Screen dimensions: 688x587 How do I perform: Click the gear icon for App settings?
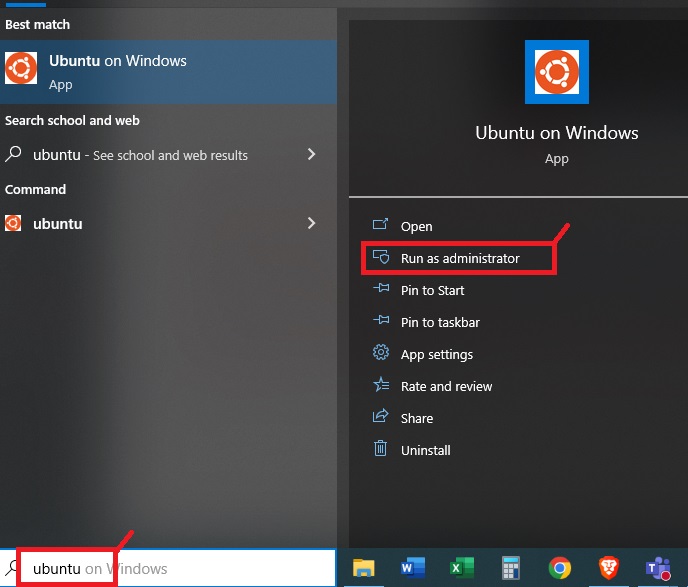click(x=380, y=352)
